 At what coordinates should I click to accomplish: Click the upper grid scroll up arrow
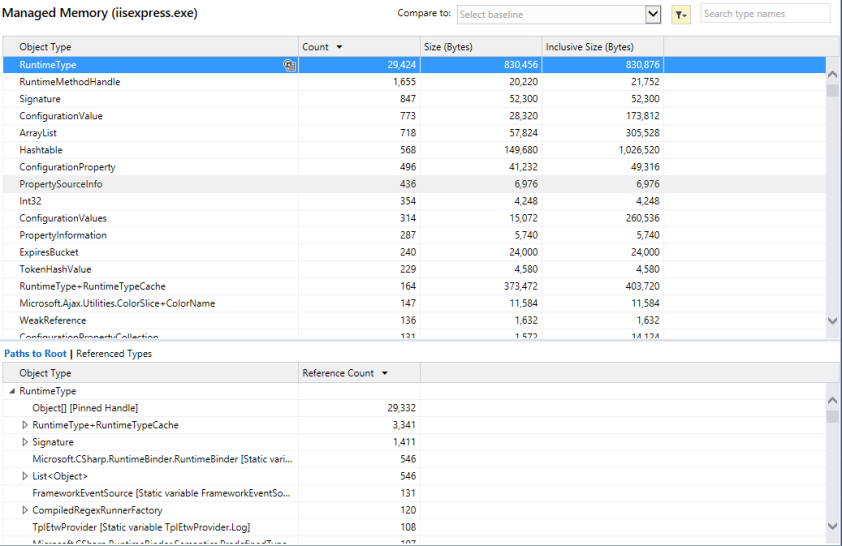[x=832, y=74]
